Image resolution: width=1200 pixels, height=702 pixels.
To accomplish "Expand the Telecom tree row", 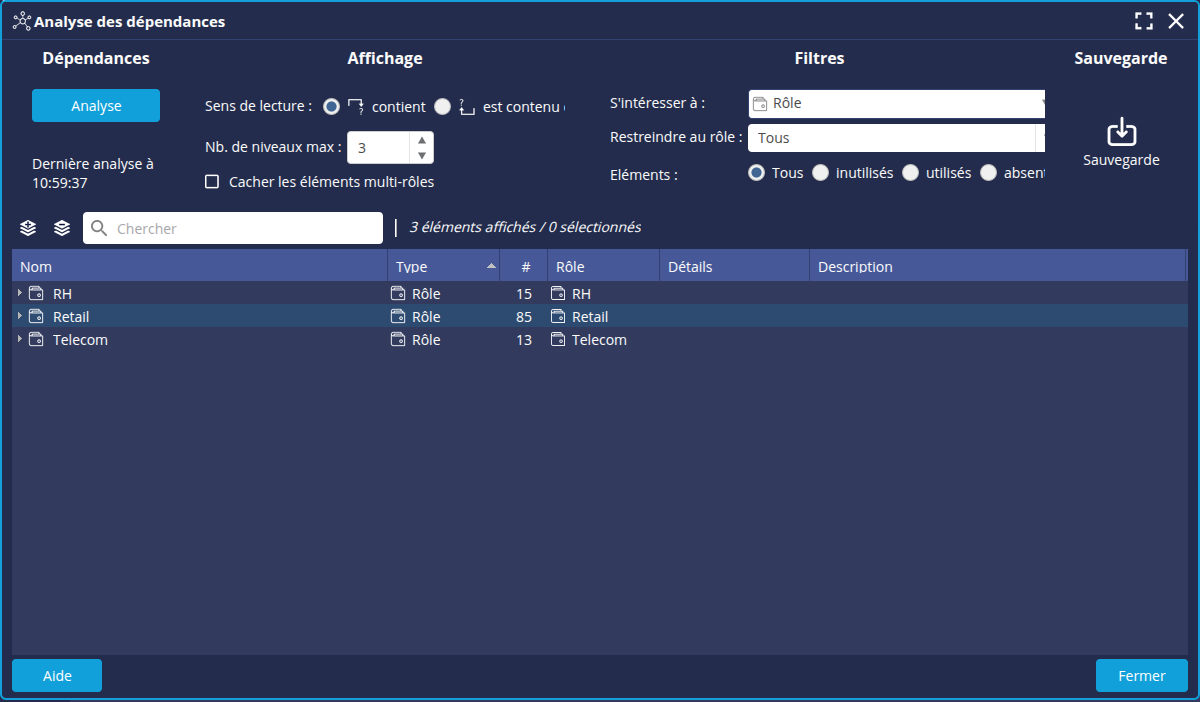I will tap(20, 339).
